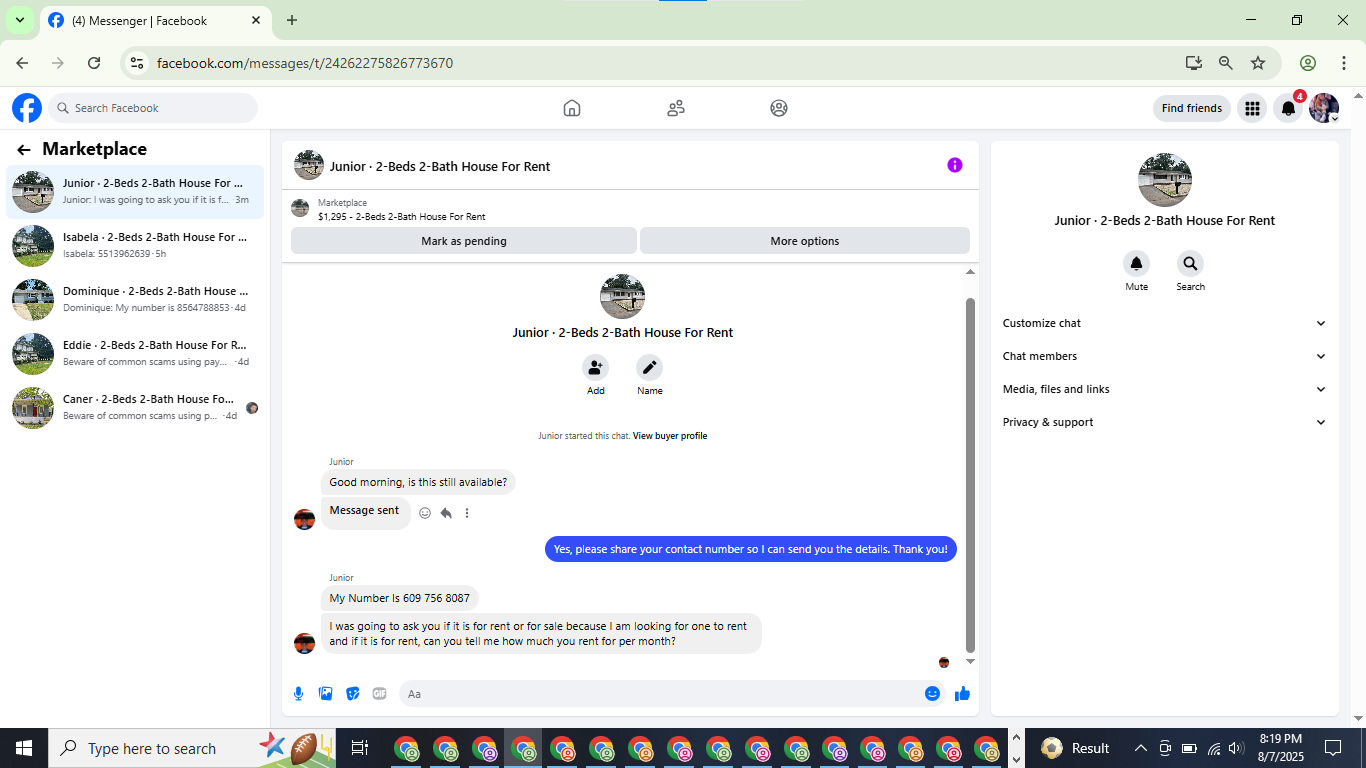Open the taskbar volume control

[1236, 748]
